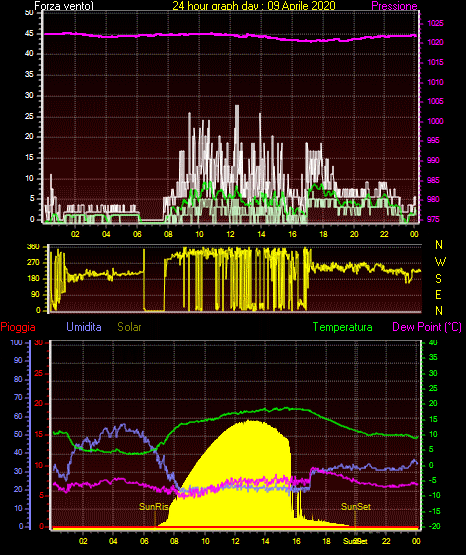Click the S compass direction label

tap(438, 279)
